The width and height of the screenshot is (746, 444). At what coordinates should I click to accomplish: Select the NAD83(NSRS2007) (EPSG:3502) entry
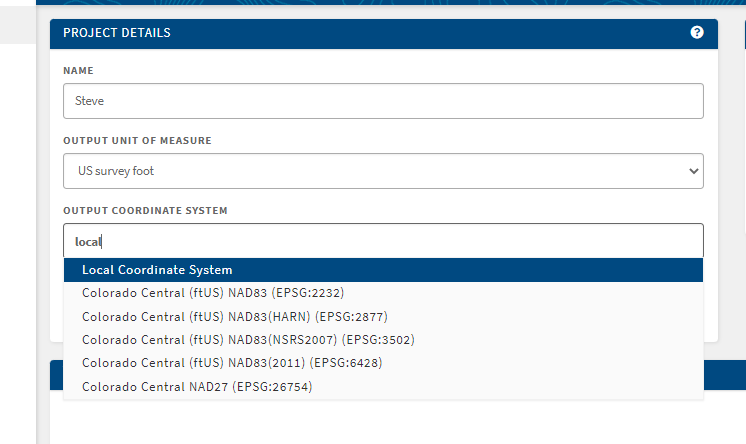pos(248,339)
